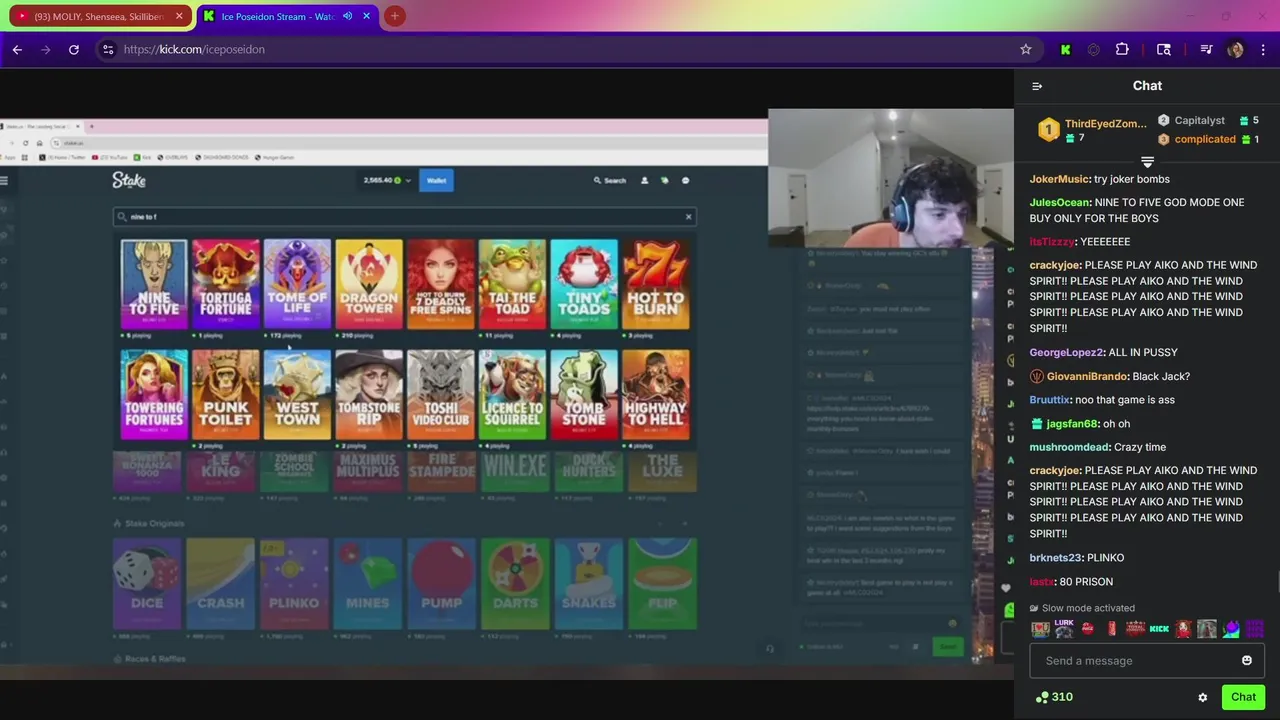Click the Towering Fortunes game thumbnail

click(153, 394)
